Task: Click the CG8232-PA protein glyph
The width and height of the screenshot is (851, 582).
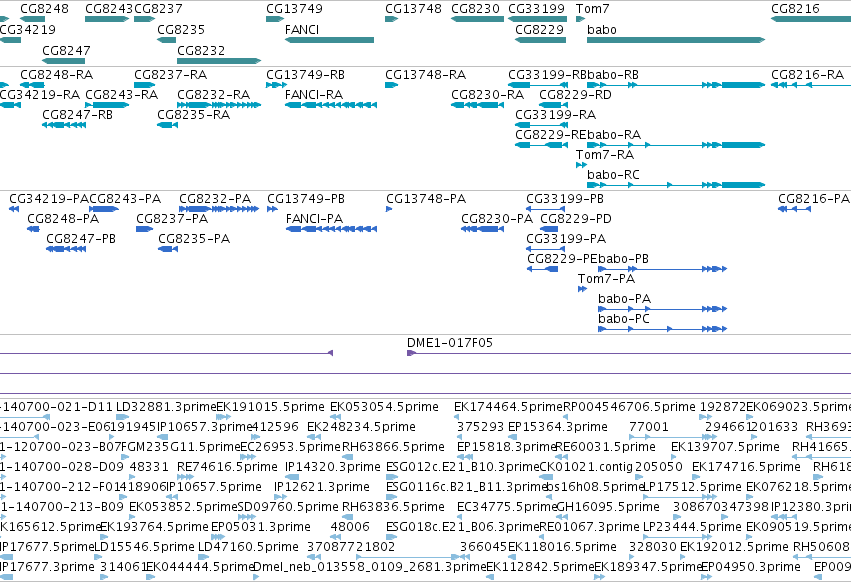Action: pyautogui.click(x=219, y=209)
